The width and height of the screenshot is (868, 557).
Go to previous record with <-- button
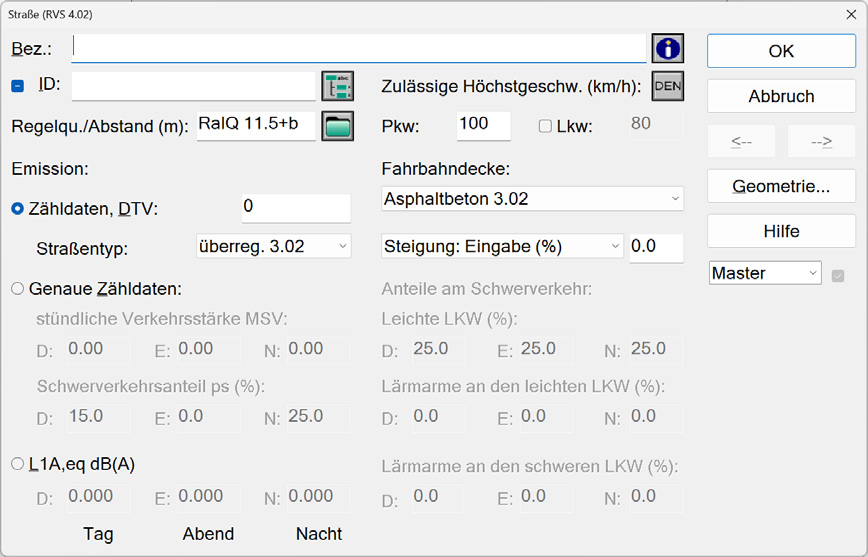coord(741,141)
